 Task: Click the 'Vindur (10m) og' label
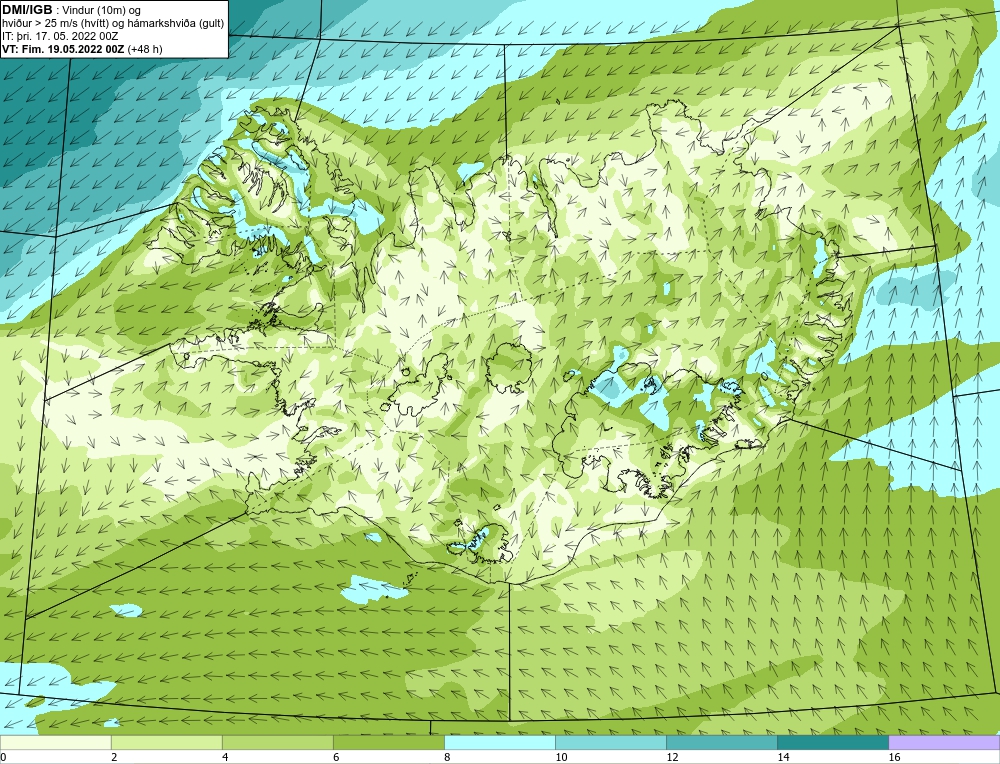point(103,10)
